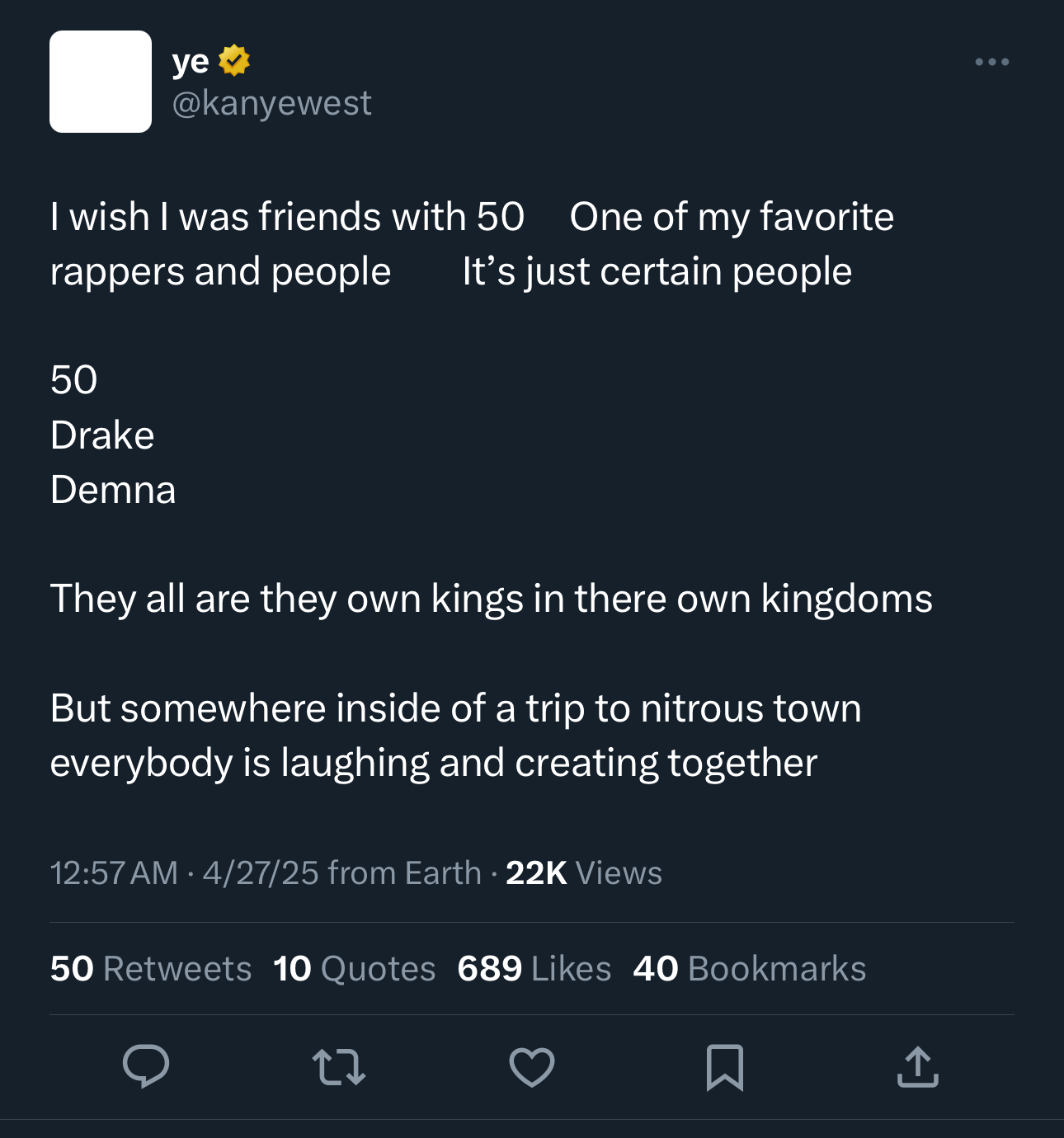Open the 22K Views analytics

584,872
